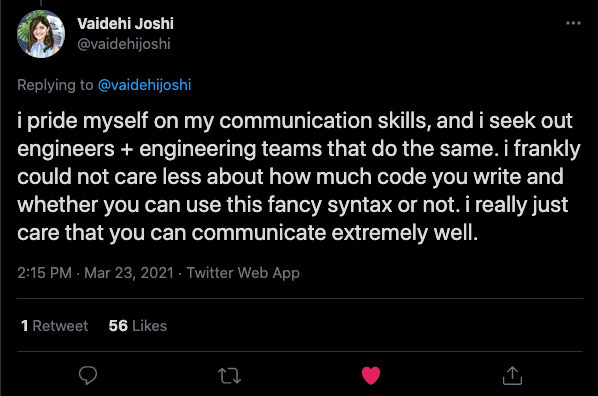Unlike the tweet via the red heart
The width and height of the screenshot is (598, 396).
click(371, 375)
